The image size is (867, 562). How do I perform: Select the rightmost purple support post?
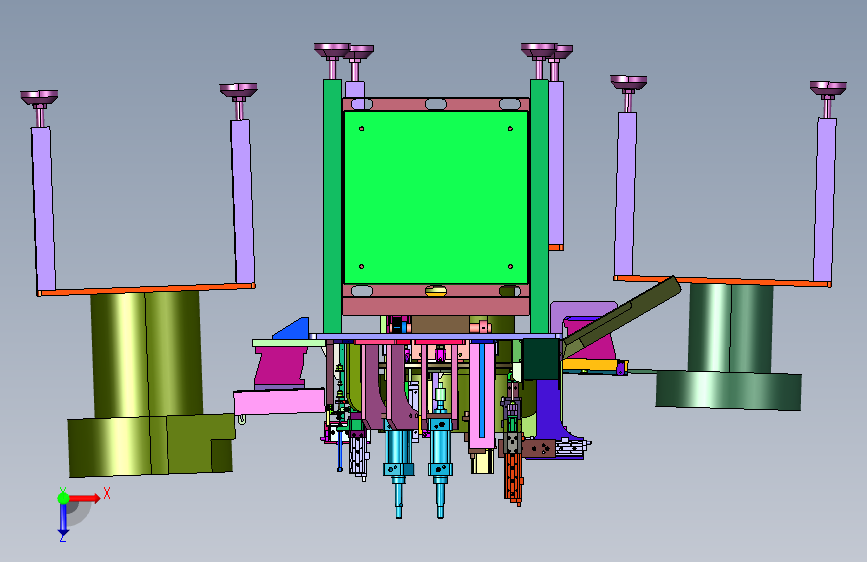pos(824,200)
